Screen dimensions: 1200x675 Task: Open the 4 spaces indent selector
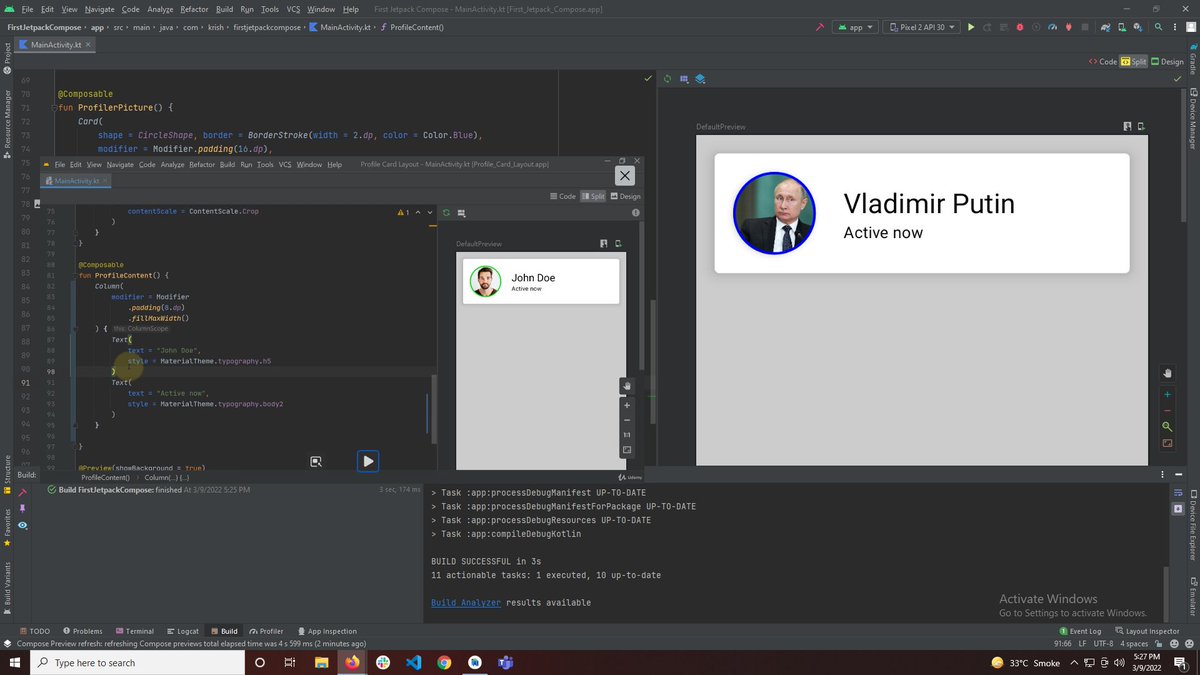tap(1135, 644)
